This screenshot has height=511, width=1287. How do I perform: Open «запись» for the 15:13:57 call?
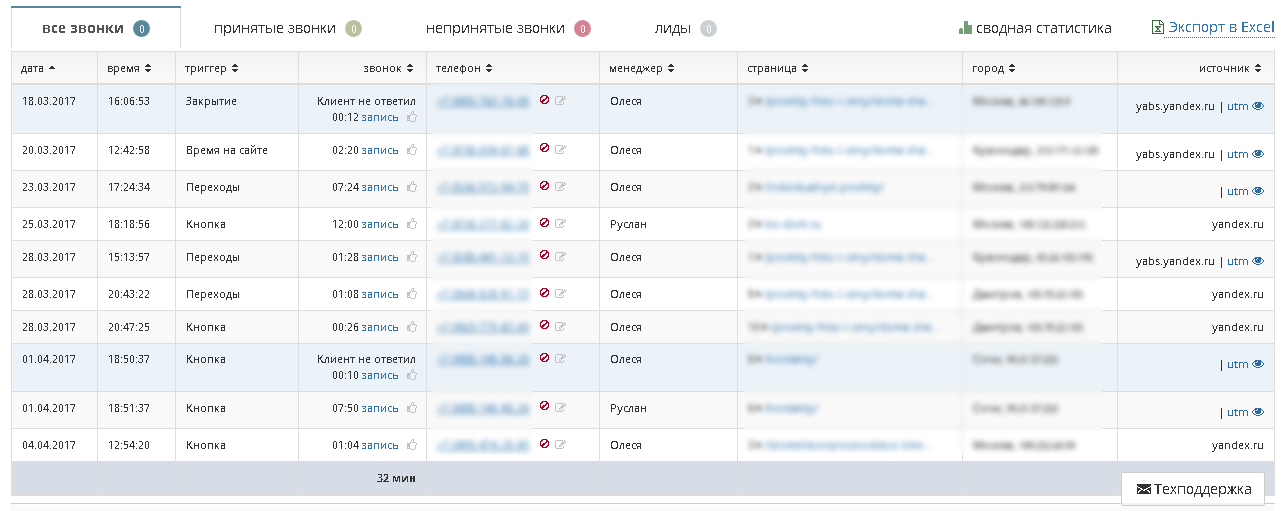click(379, 257)
